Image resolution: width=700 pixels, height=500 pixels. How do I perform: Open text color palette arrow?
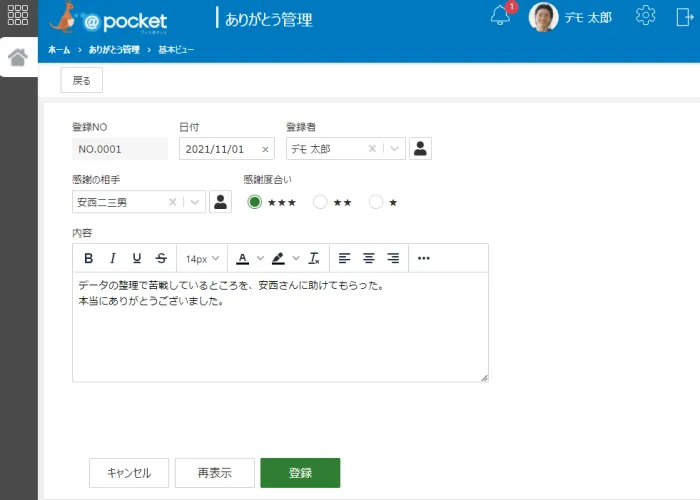point(260,258)
